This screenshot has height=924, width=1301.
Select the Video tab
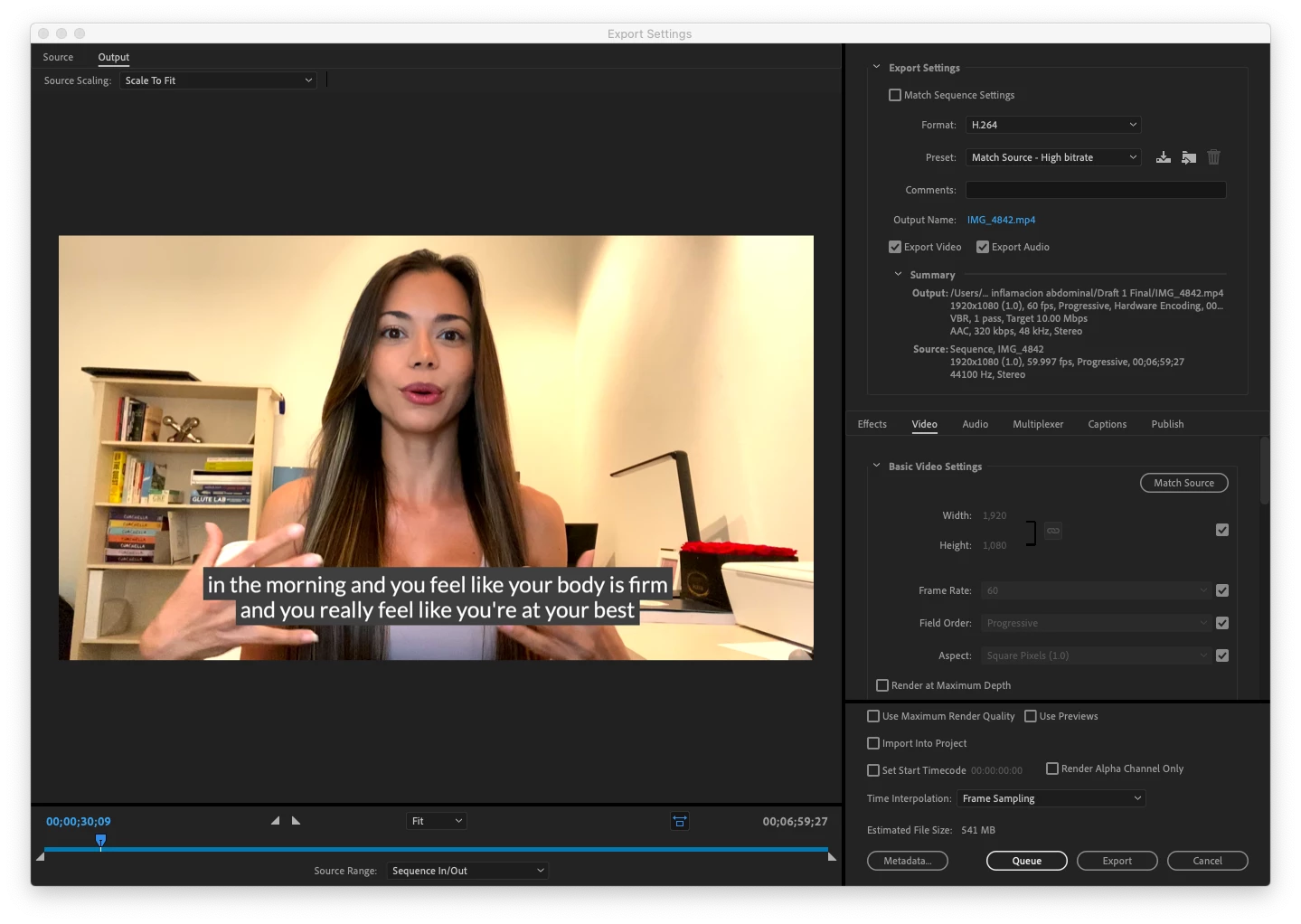(x=924, y=424)
